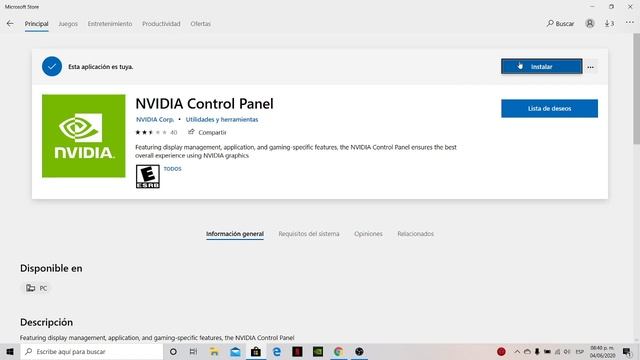Open the taskbar clock and date
This screenshot has width=640, height=360.
pos(602,351)
